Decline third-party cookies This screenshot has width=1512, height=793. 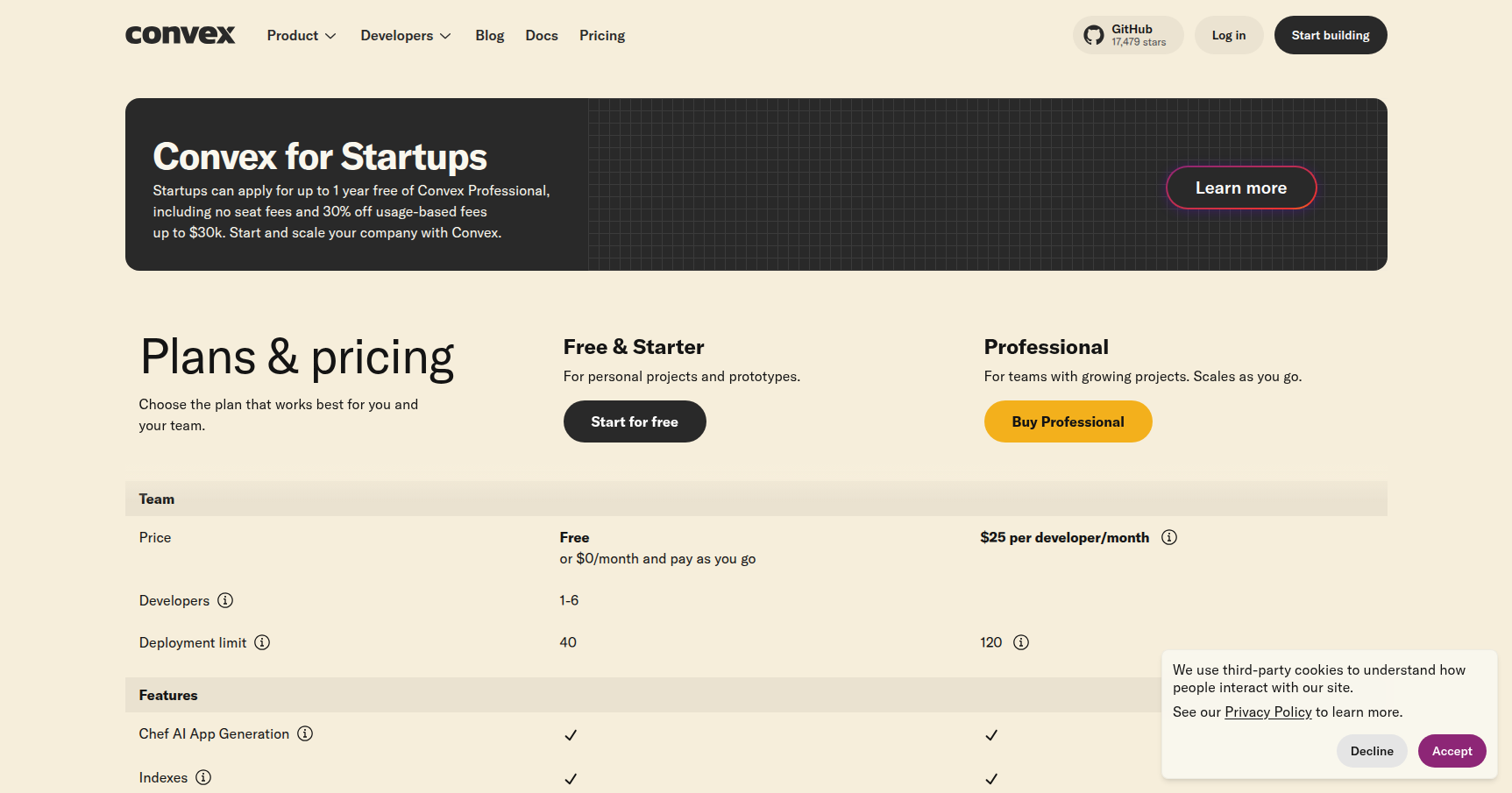point(1371,751)
